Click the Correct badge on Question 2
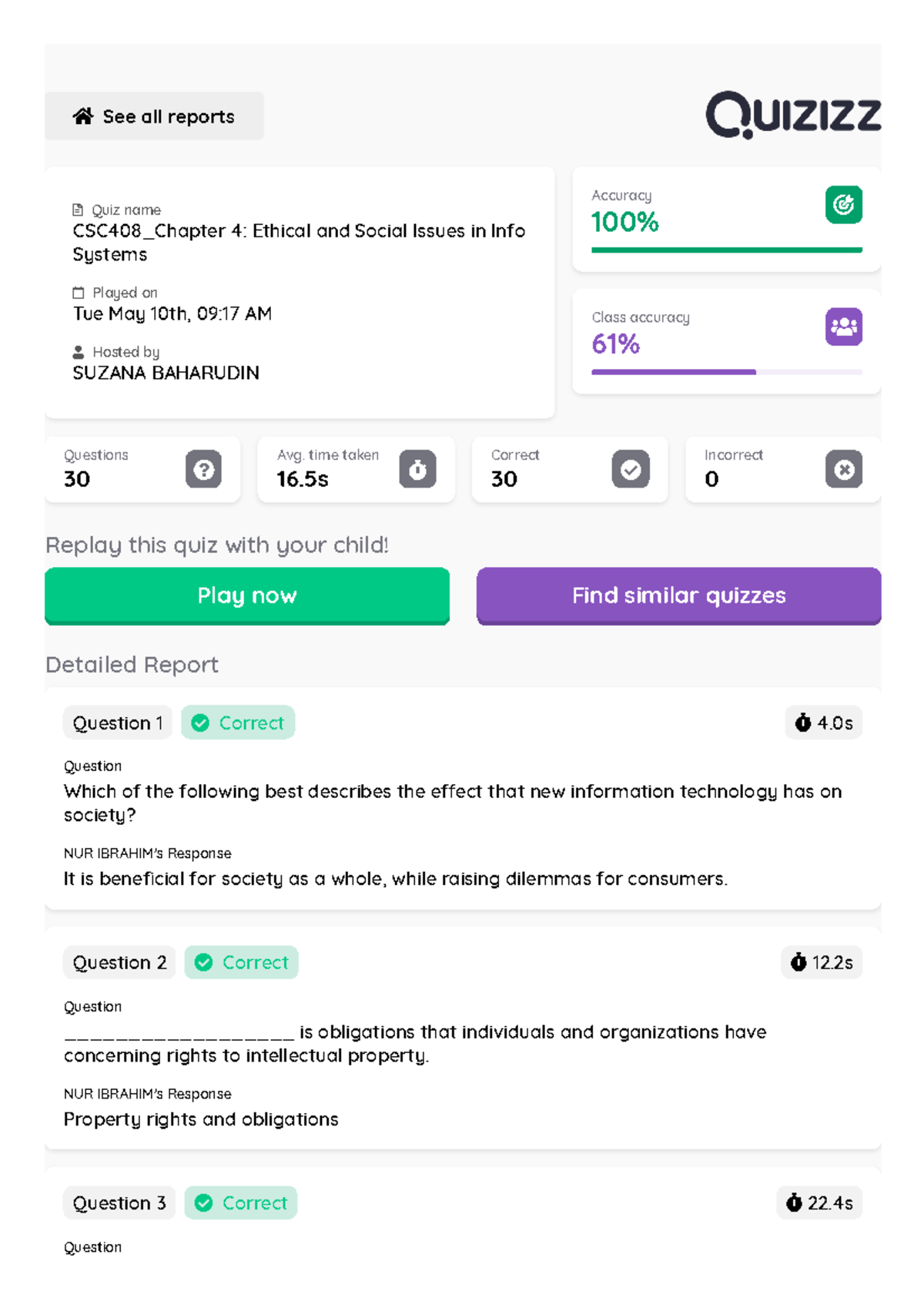Viewport: 924px width, 1308px height. pyautogui.click(x=241, y=962)
